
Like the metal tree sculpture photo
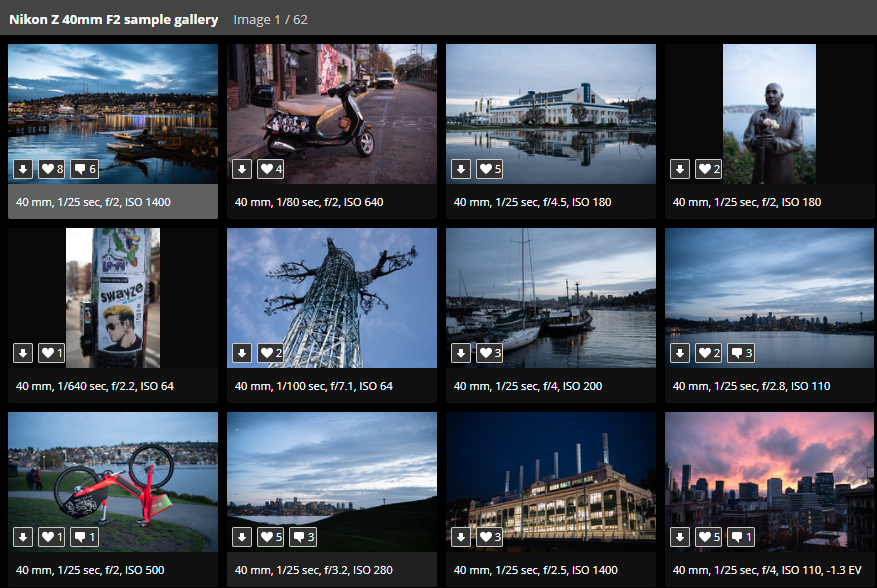[270, 352]
